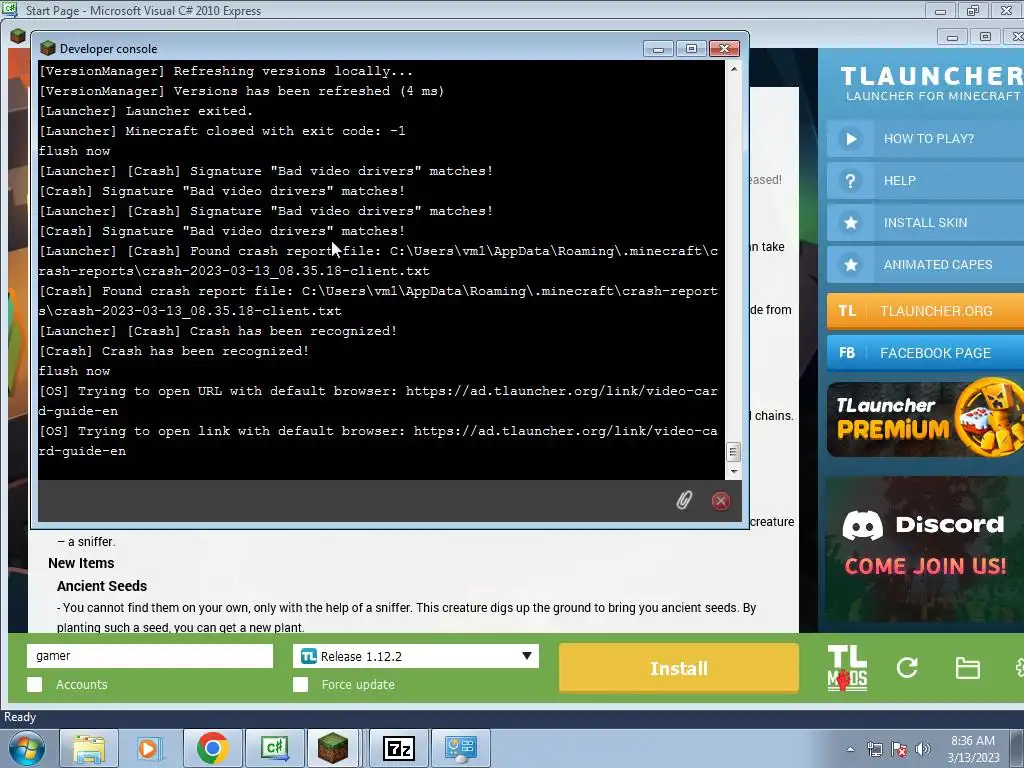Open Google Chrome from taskbar

coord(212,748)
